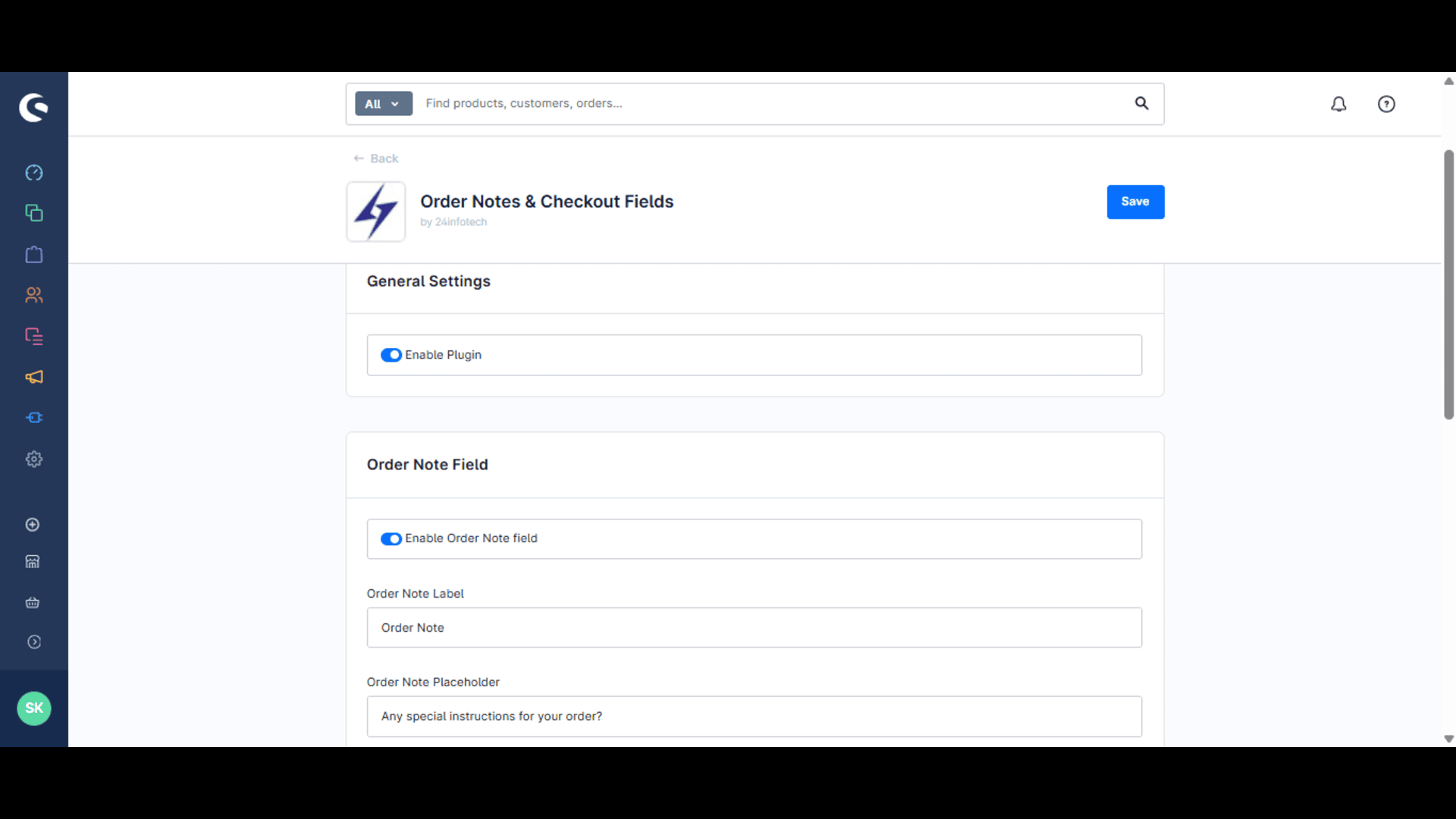Open the Storefront sales channel icon
Image resolution: width=1456 pixels, height=819 pixels.
(33, 562)
